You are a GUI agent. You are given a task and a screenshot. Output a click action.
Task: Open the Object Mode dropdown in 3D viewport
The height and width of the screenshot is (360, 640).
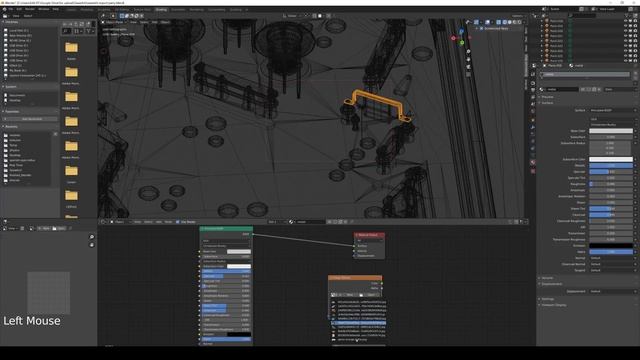click(x=115, y=22)
